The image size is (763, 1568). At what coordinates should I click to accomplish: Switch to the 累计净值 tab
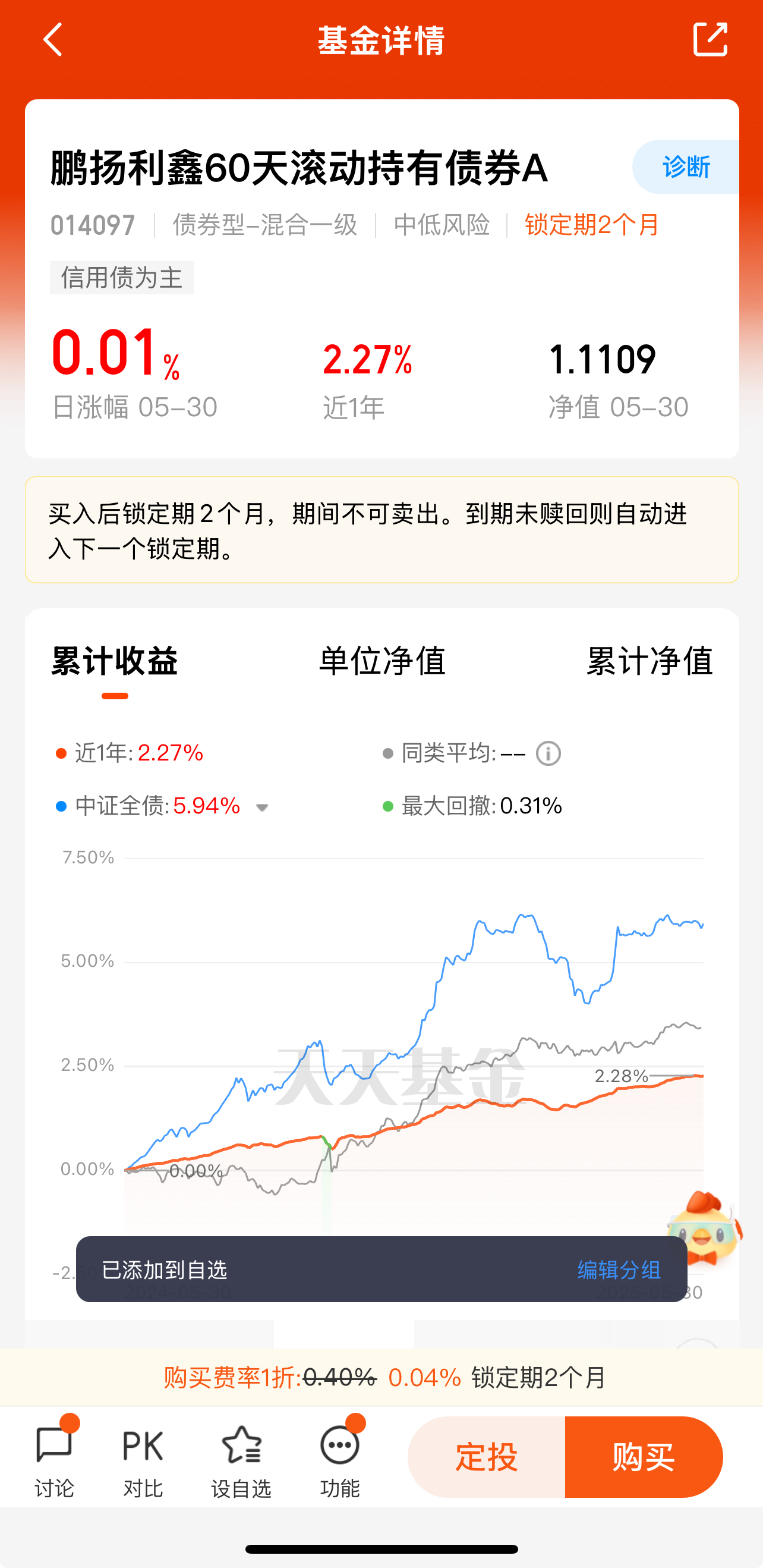(649, 661)
